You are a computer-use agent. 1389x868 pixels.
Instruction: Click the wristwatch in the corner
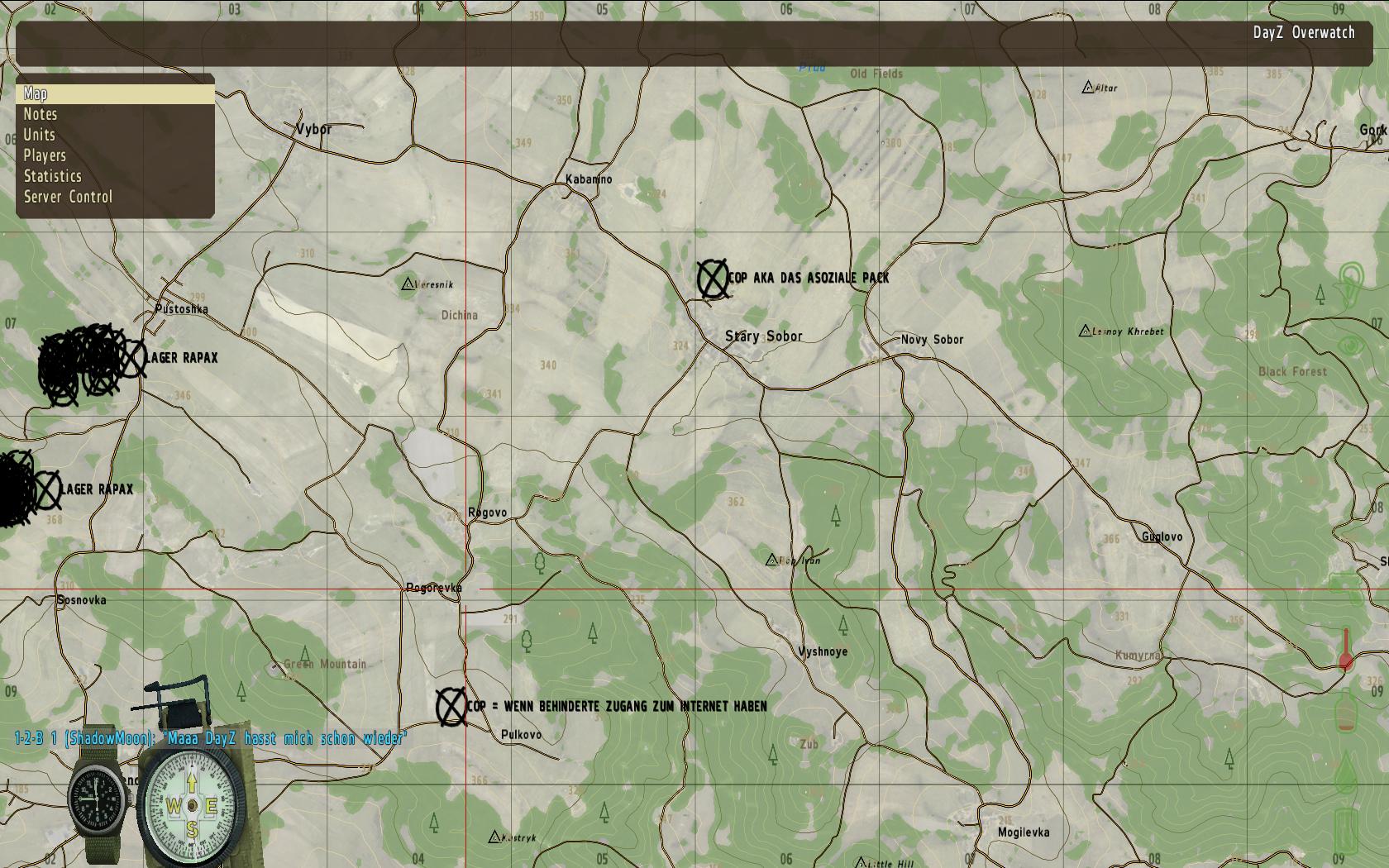pyautogui.click(x=99, y=800)
